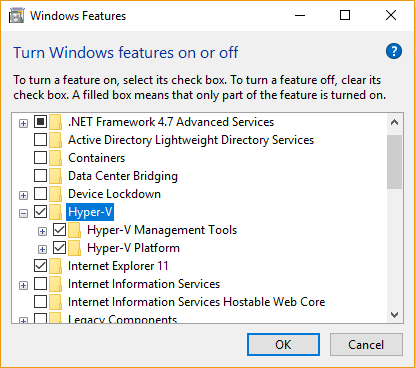Enable the Data Center Bridging checkbox
This screenshot has width=416, height=368.
(x=40, y=176)
